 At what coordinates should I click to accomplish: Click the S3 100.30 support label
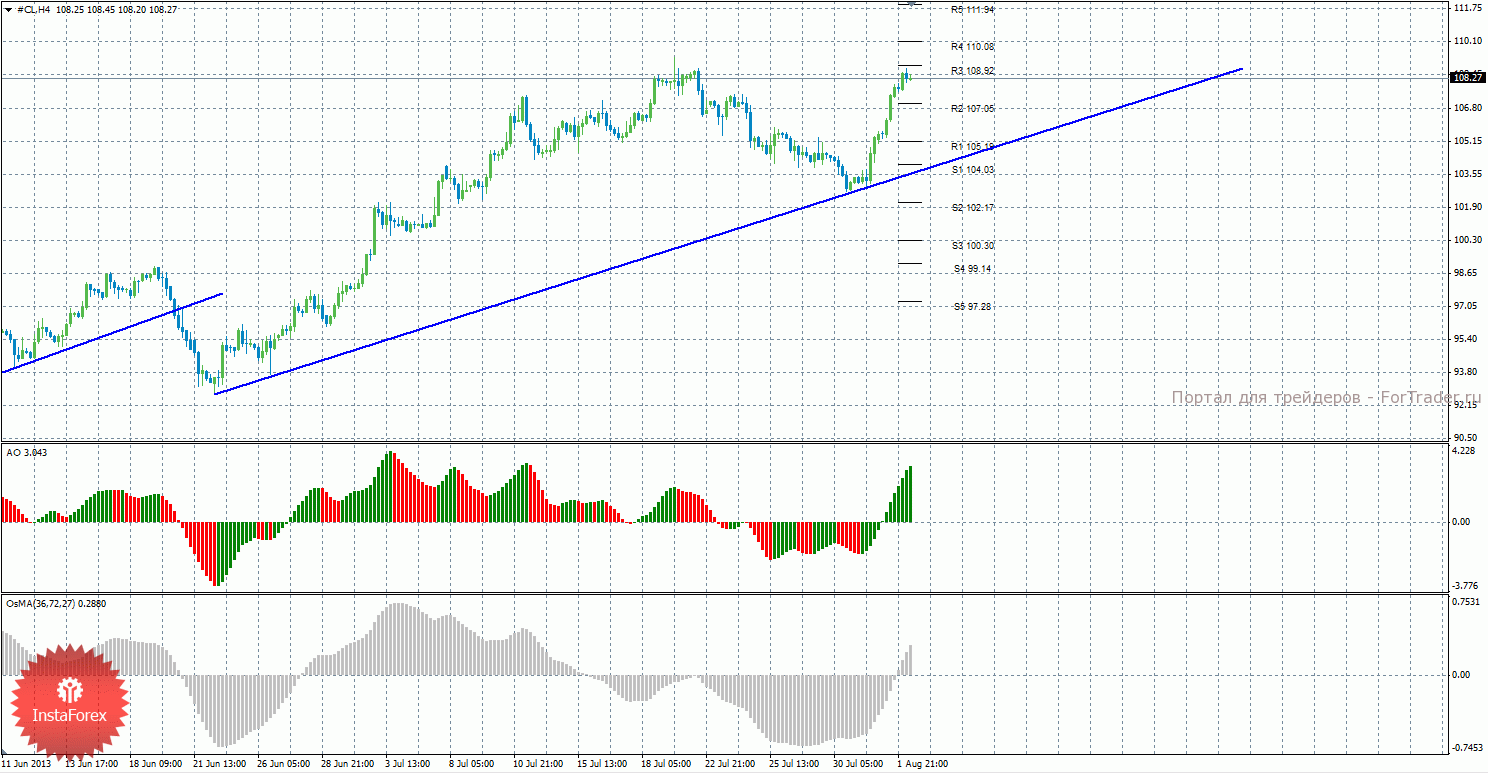click(x=972, y=245)
